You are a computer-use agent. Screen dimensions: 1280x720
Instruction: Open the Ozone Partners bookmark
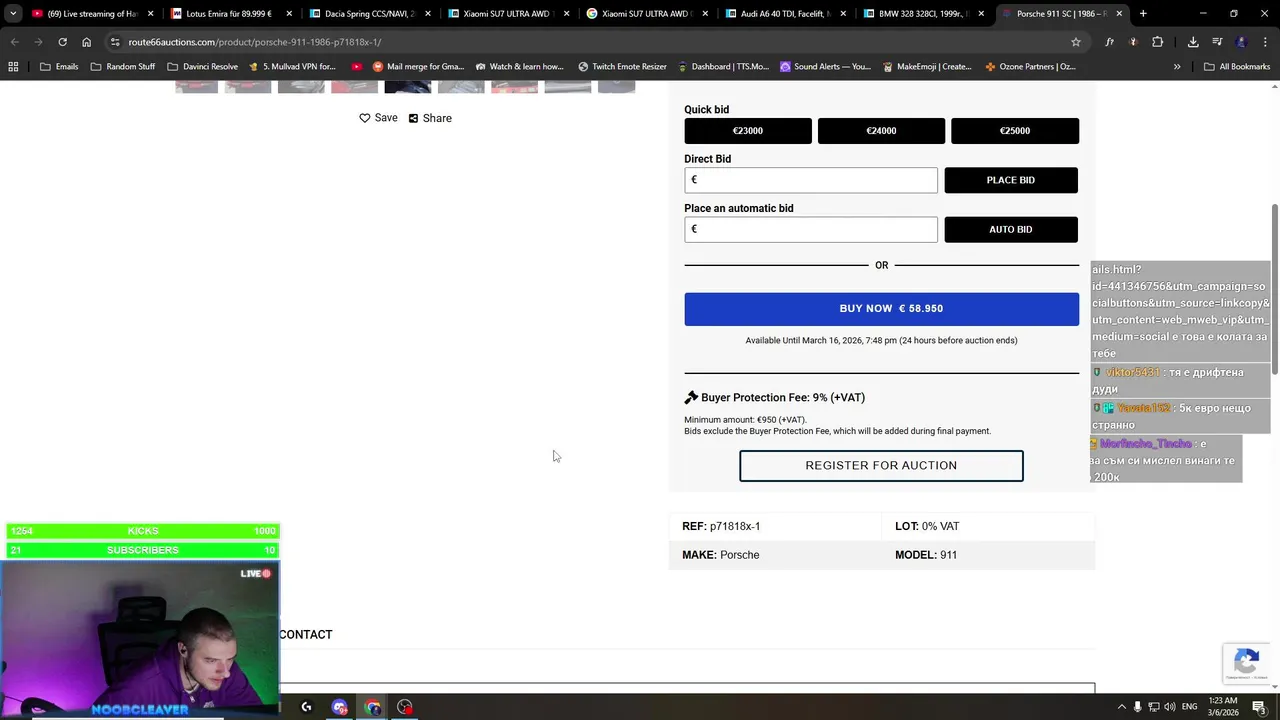[x=1030, y=66]
